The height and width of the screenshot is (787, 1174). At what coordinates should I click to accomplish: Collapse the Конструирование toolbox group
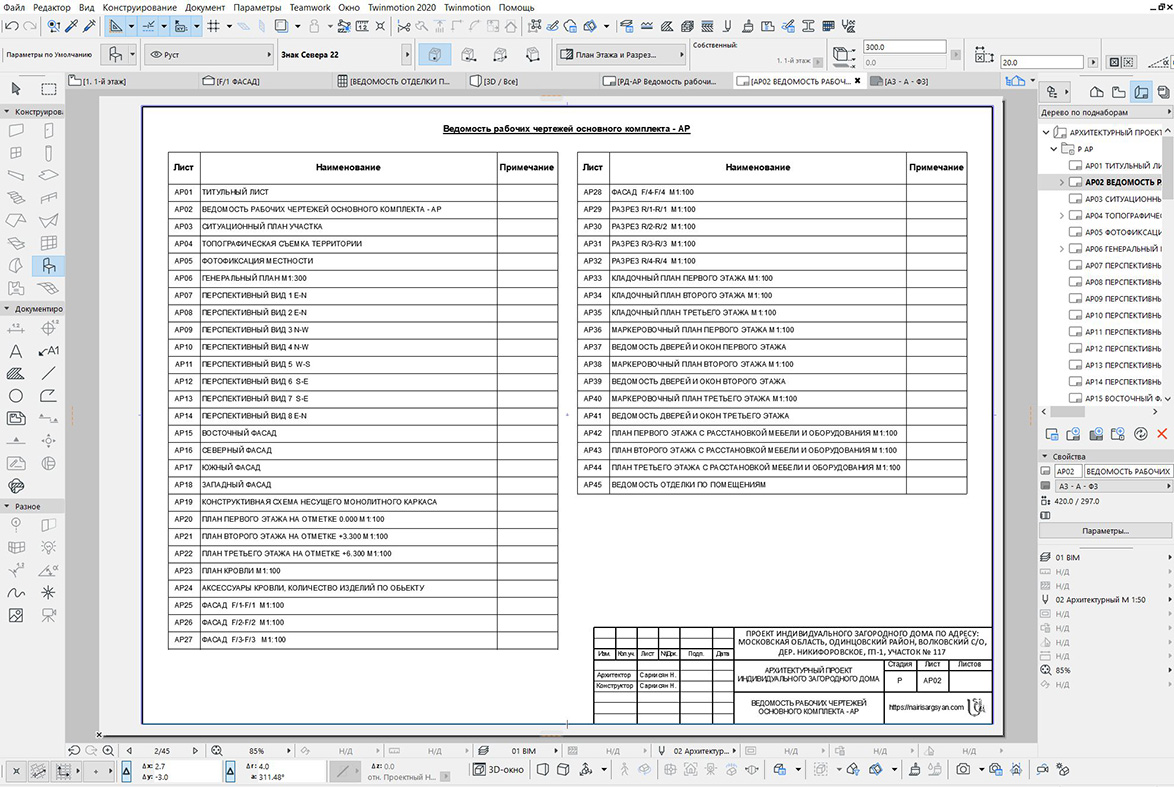[x=7, y=112]
